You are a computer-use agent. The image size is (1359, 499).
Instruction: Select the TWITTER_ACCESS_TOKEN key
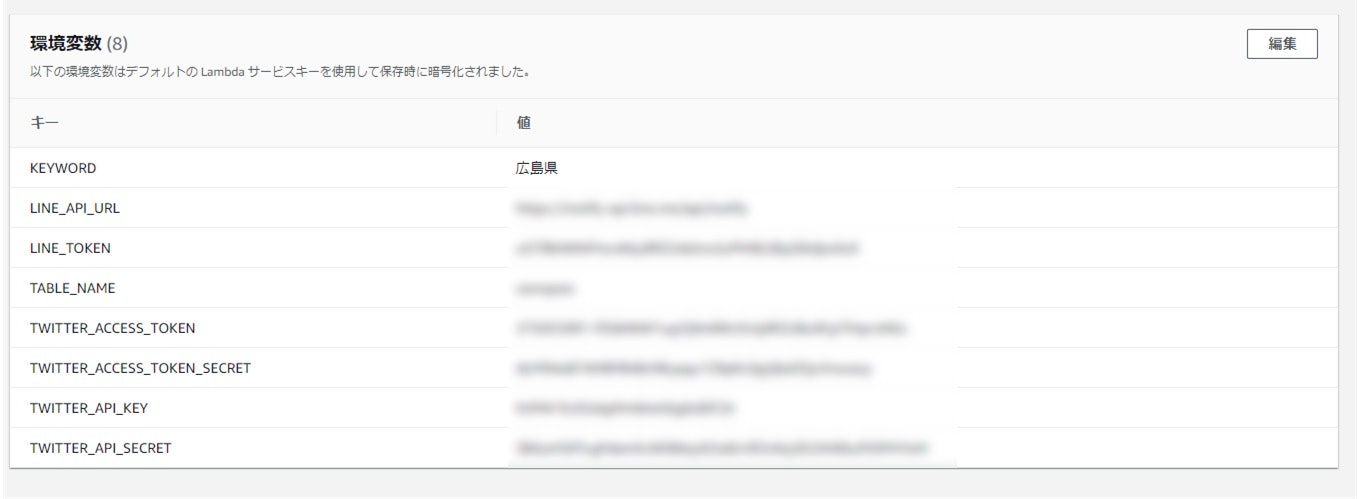pos(112,328)
